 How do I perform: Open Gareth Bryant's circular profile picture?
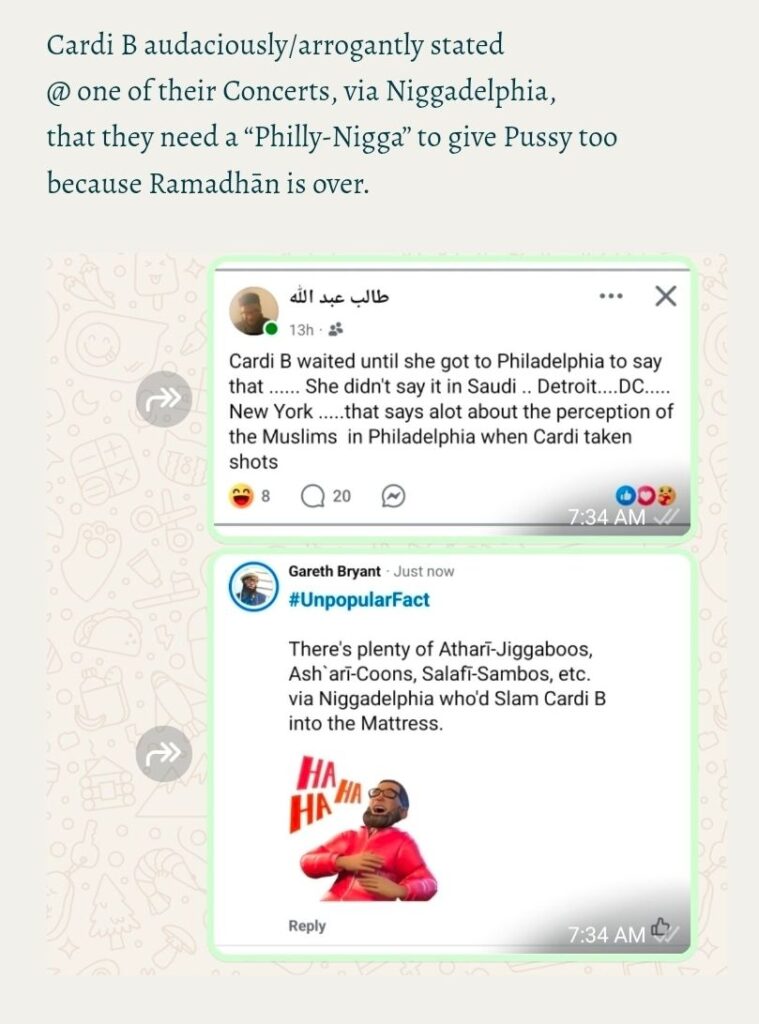tap(253, 586)
